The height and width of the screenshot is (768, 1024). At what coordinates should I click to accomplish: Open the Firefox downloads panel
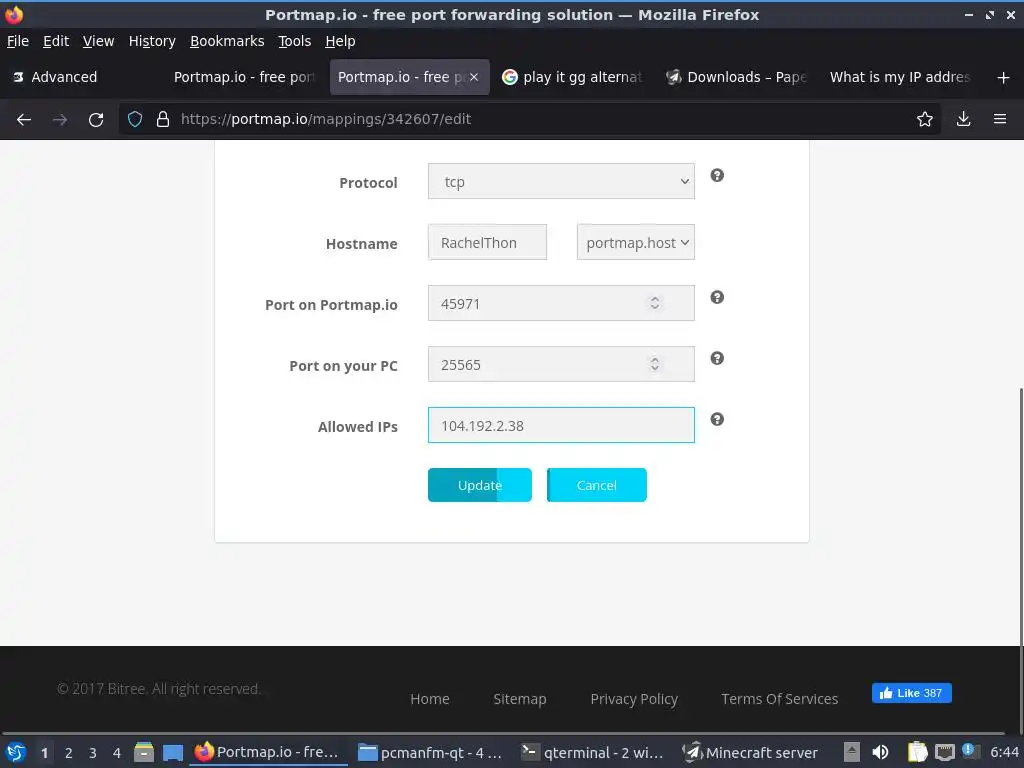pyautogui.click(x=963, y=120)
